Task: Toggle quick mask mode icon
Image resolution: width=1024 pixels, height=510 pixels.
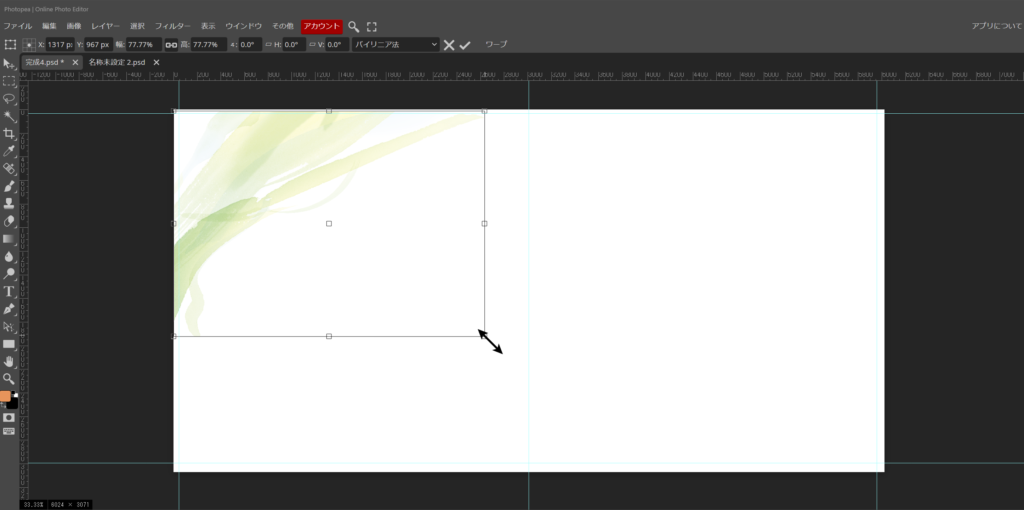Action: point(9,417)
